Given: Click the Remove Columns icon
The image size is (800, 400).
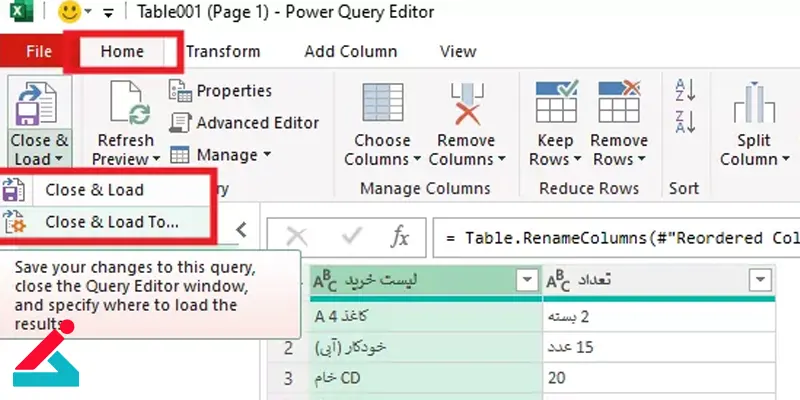Looking at the screenshot, I should point(466,104).
